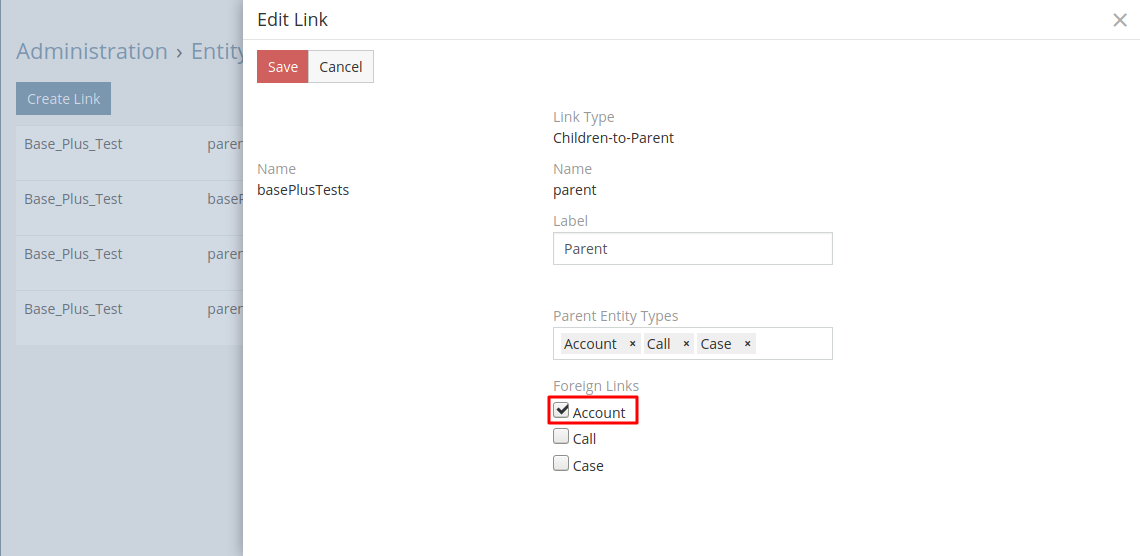Close the Edit Link dialog
Viewport: 1140px width, 556px height.
coord(1120,20)
